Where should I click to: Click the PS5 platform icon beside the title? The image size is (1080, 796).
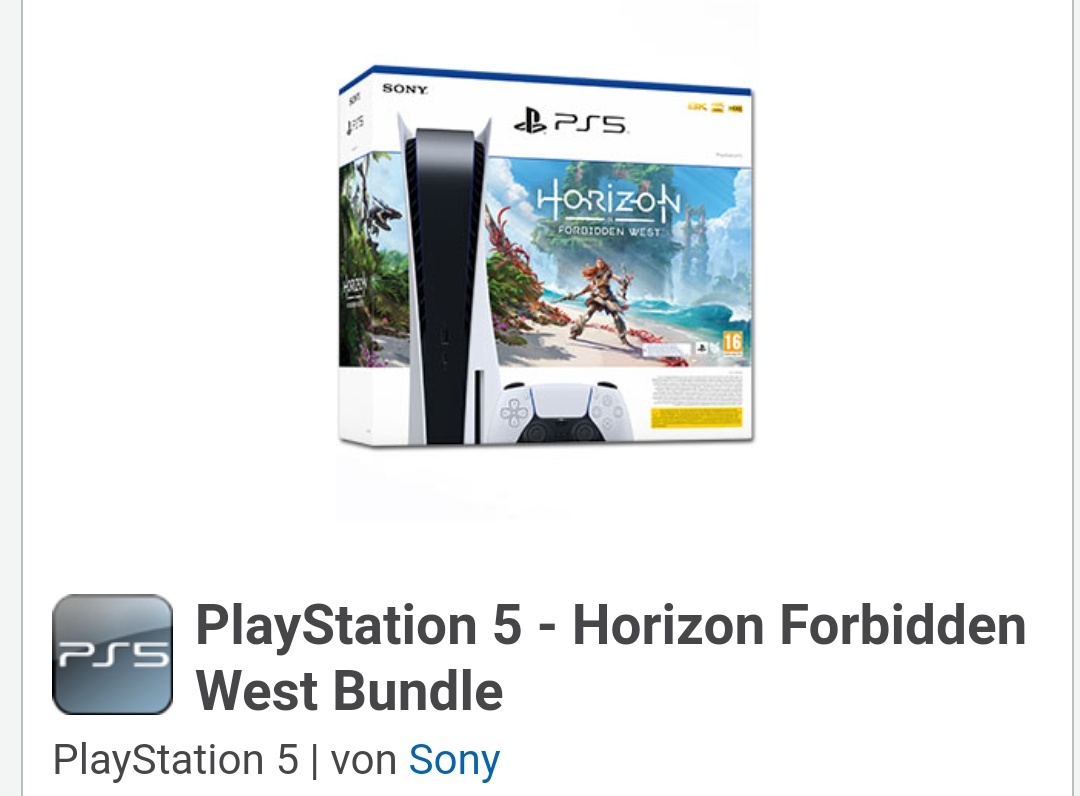tap(112, 654)
